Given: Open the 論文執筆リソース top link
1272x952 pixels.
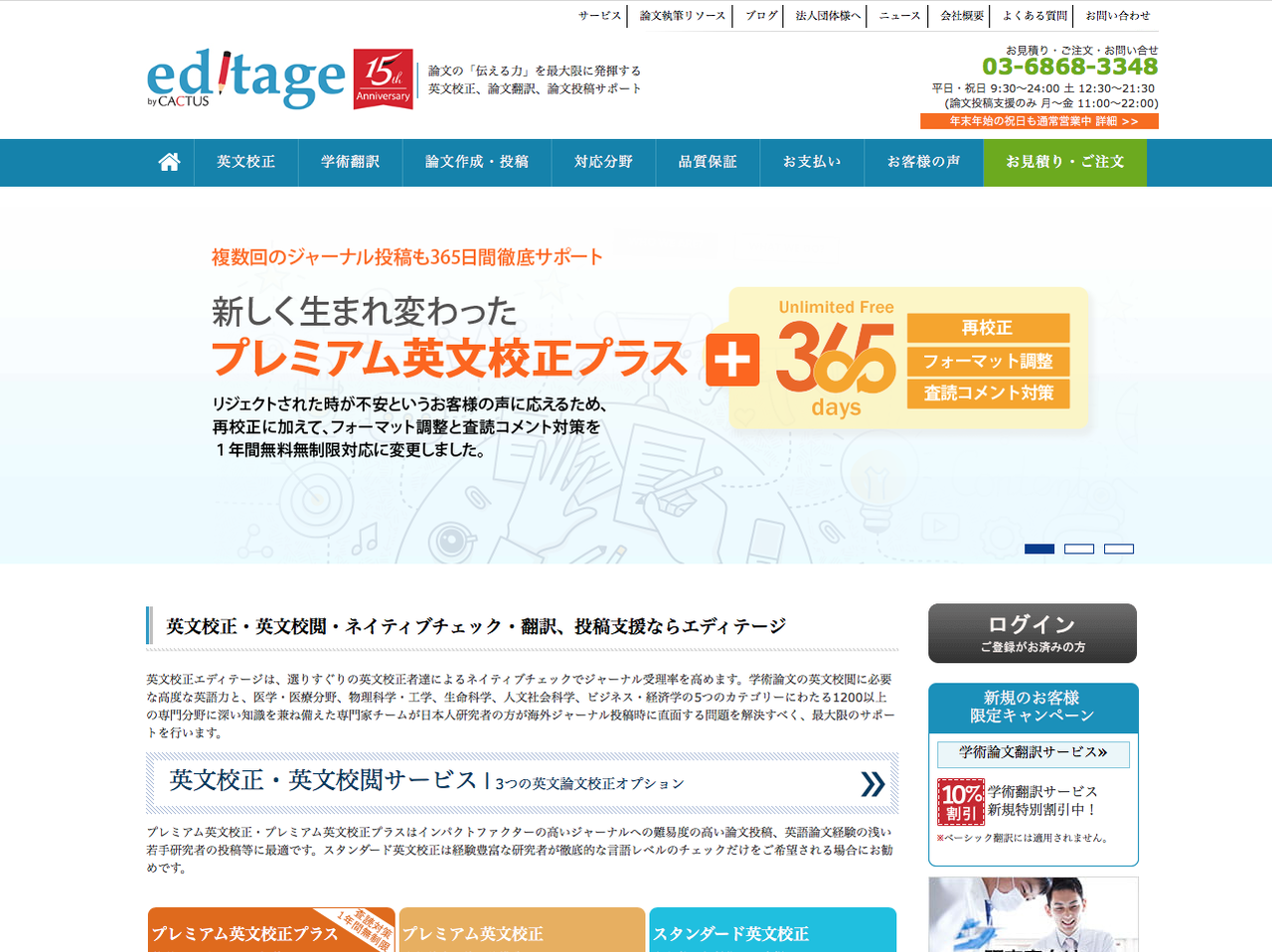Looking at the screenshot, I should point(683,16).
